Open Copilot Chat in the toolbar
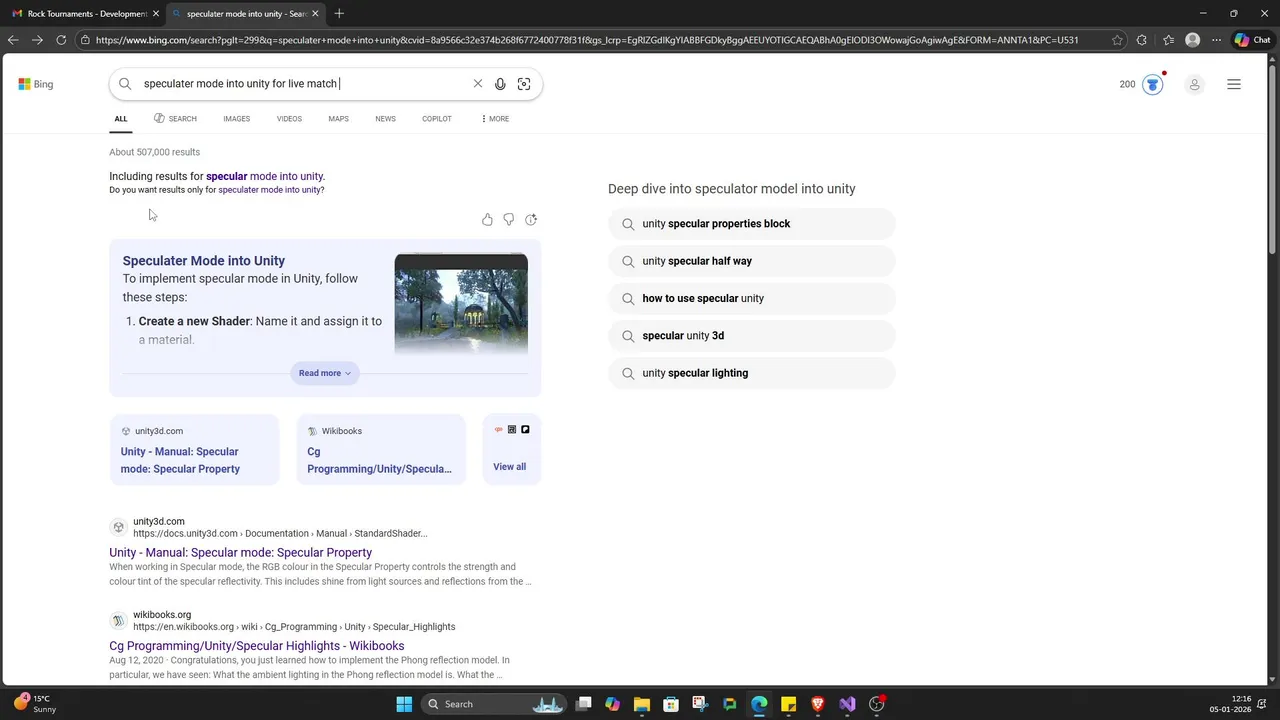Image resolution: width=1280 pixels, height=720 pixels. (x=1254, y=40)
